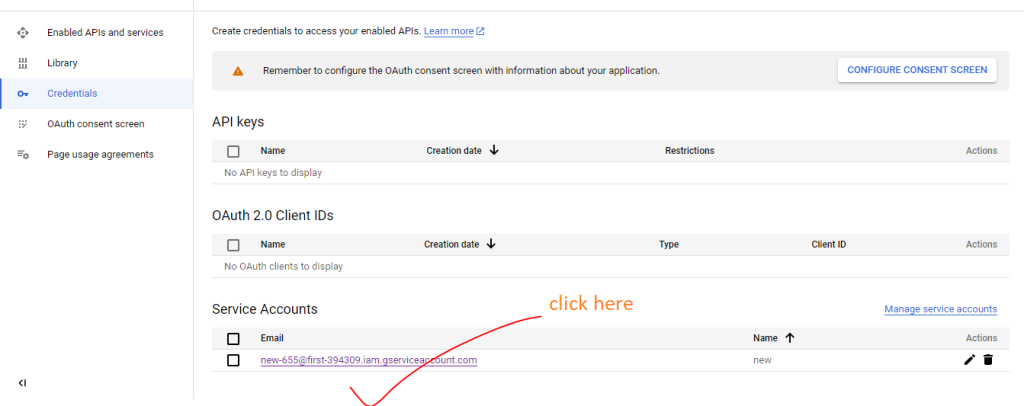This screenshot has width=1024, height=406.
Task: Click the Credentials key icon
Action: (x=22, y=94)
